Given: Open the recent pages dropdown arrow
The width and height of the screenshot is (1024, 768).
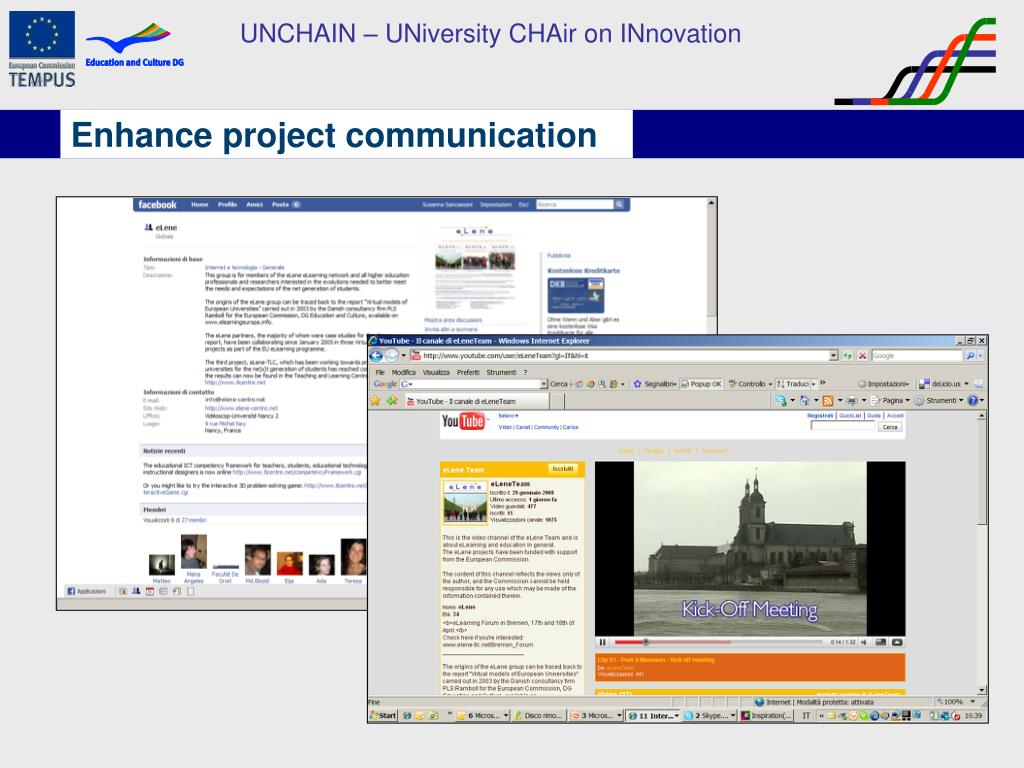Looking at the screenshot, I should [403, 356].
